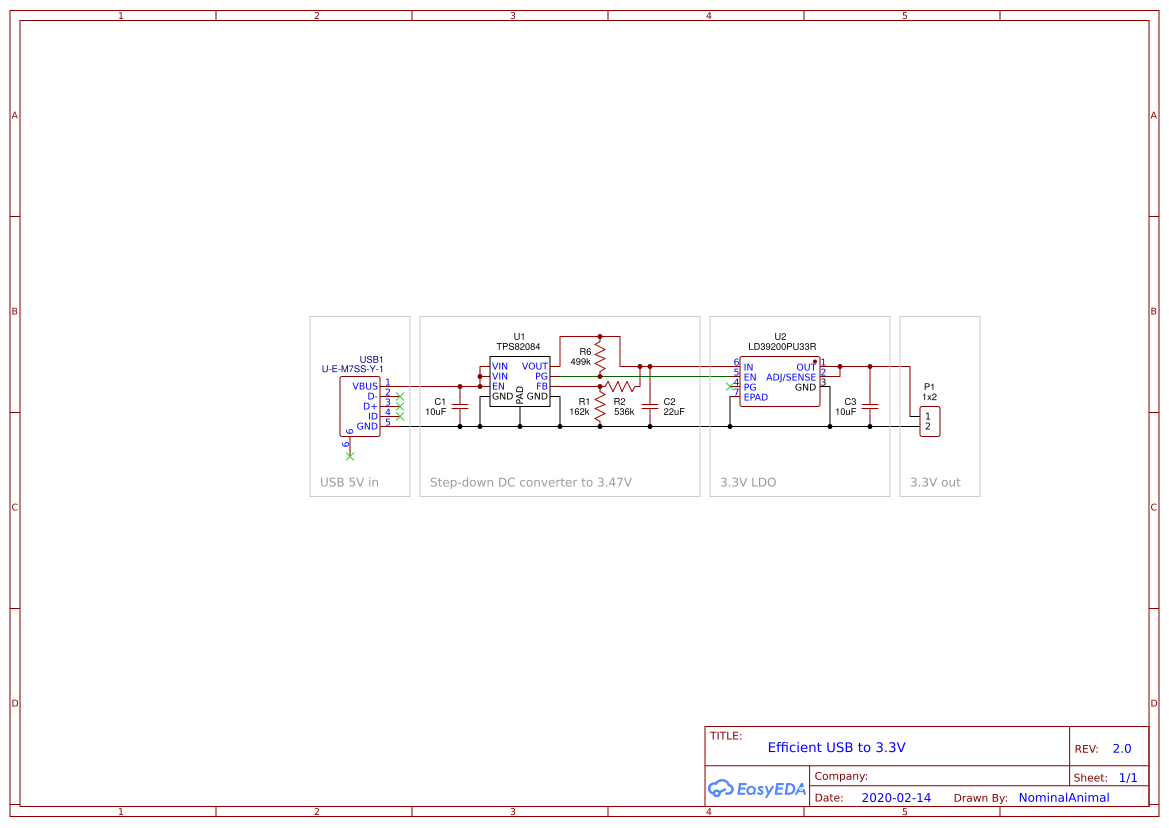This screenshot has width=1169, height=828.
Task: Click the ADJ/SENSE pin label on U2
Action: click(x=791, y=377)
